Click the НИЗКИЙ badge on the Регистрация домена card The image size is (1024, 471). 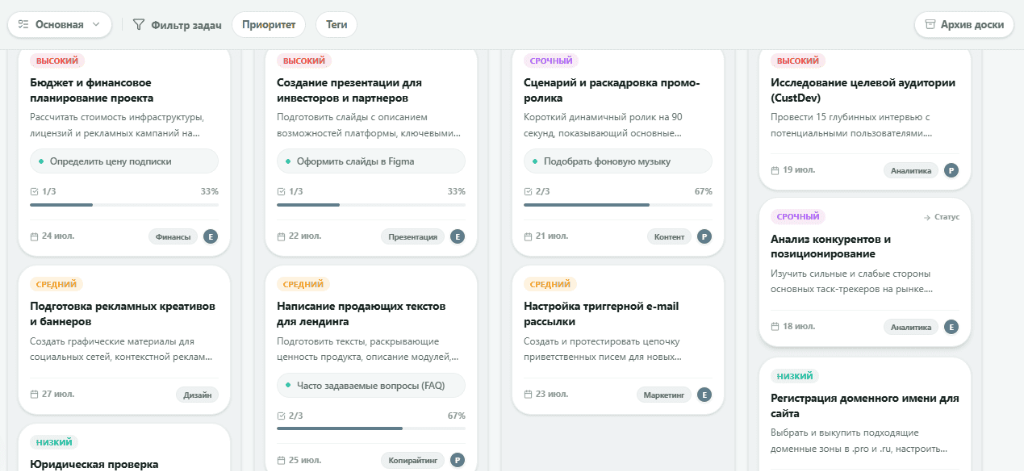pyautogui.click(x=795, y=376)
